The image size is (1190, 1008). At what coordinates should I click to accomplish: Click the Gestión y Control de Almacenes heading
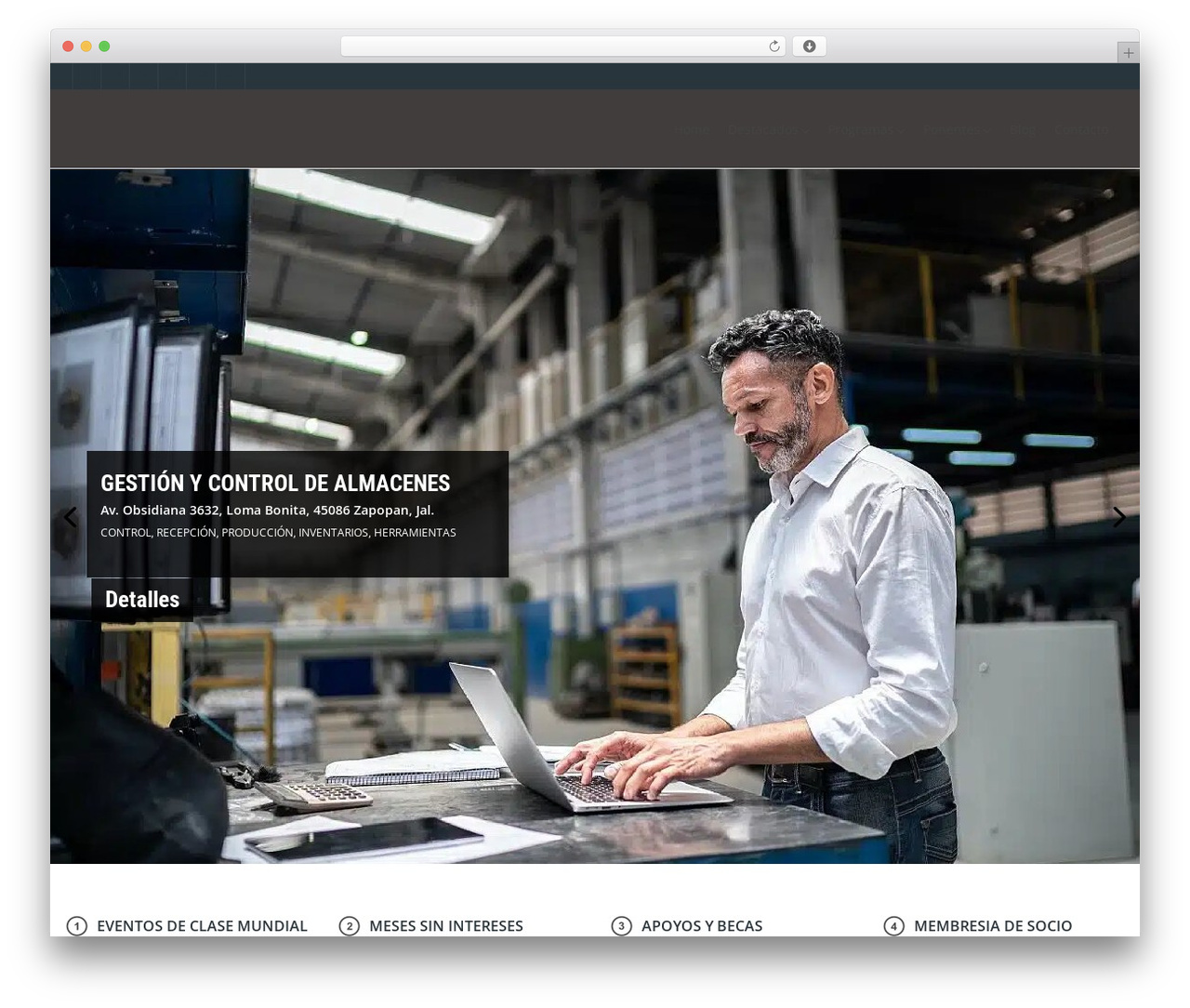pyautogui.click(x=275, y=483)
